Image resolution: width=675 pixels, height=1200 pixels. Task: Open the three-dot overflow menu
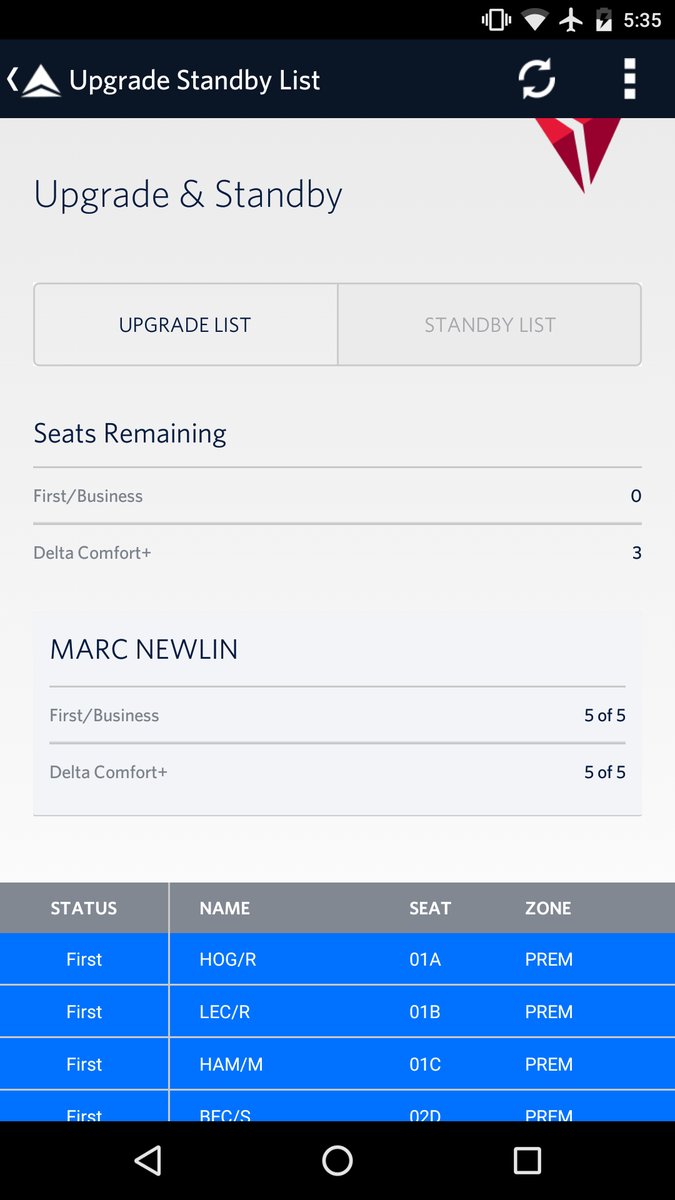(x=629, y=79)
